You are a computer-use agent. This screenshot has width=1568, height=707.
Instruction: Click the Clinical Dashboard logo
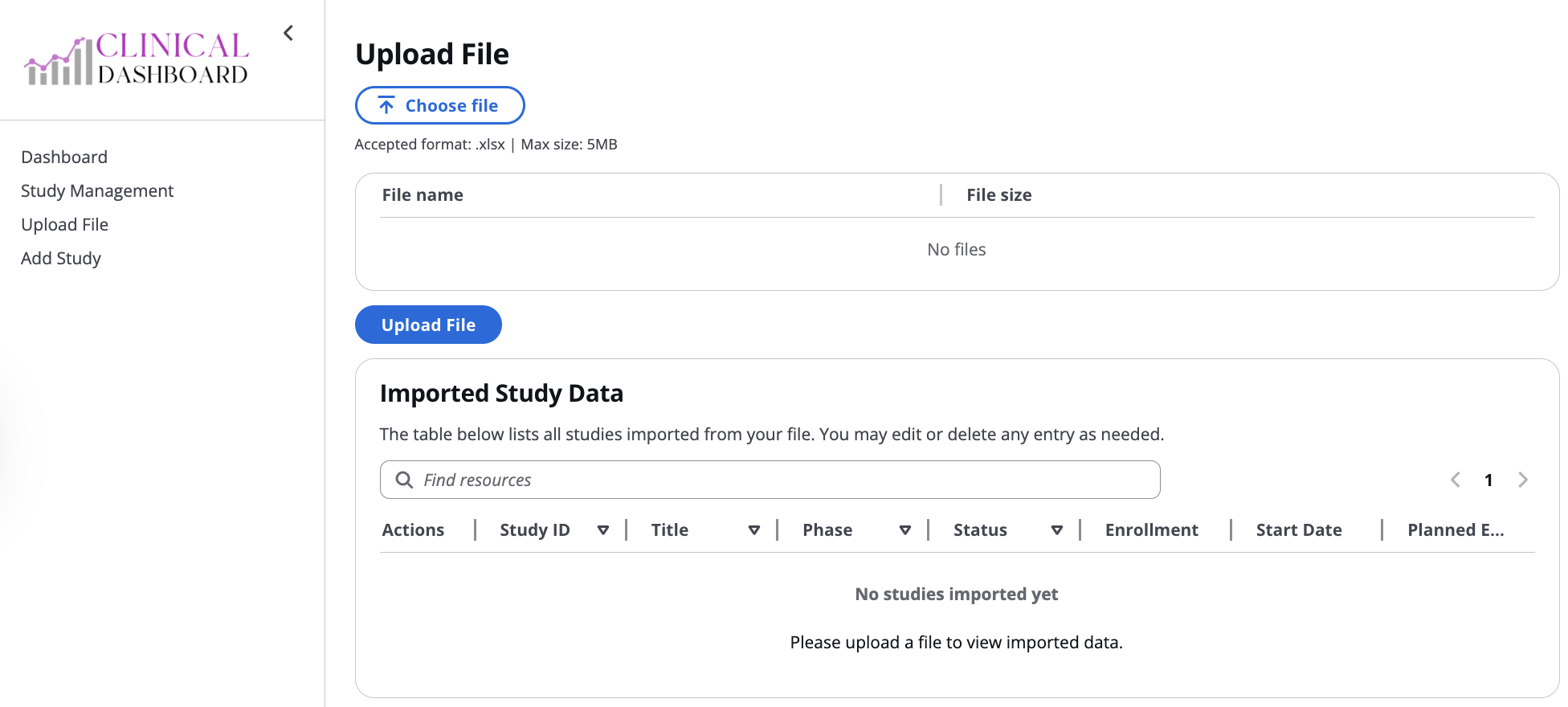pyautogui.click(x=137, y=59)
